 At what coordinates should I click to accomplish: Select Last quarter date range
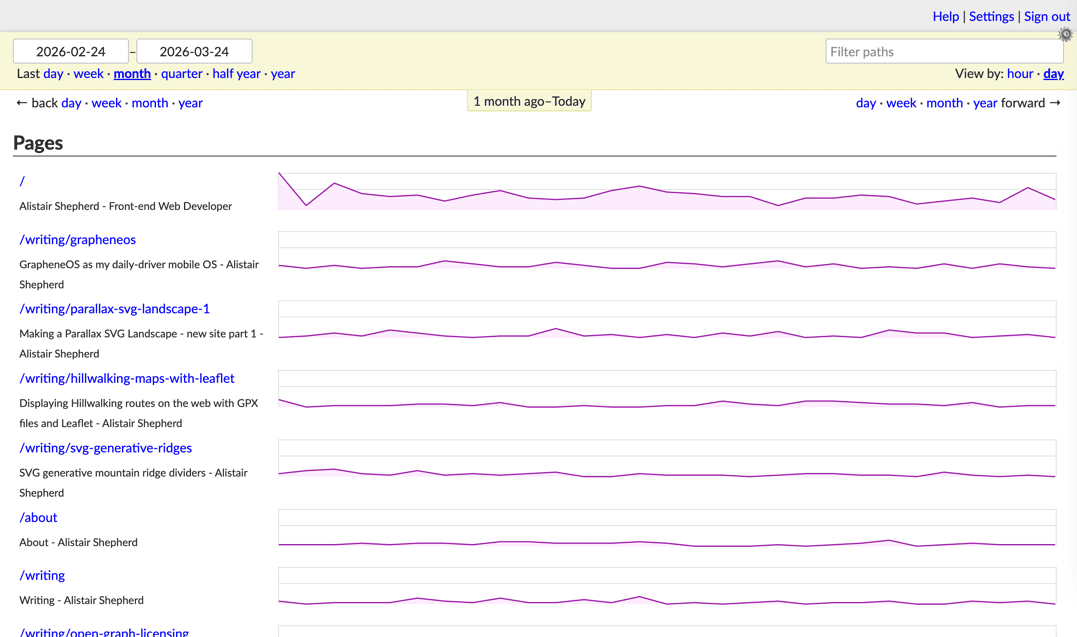click(182, 73)
